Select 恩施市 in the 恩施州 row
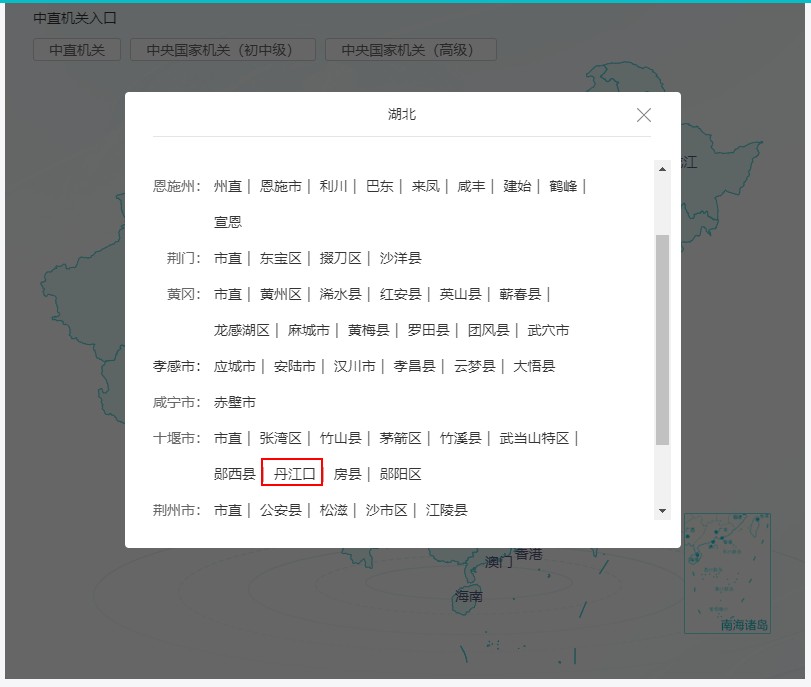This screenshot has height=687, width=811. [x=280, y=186]
